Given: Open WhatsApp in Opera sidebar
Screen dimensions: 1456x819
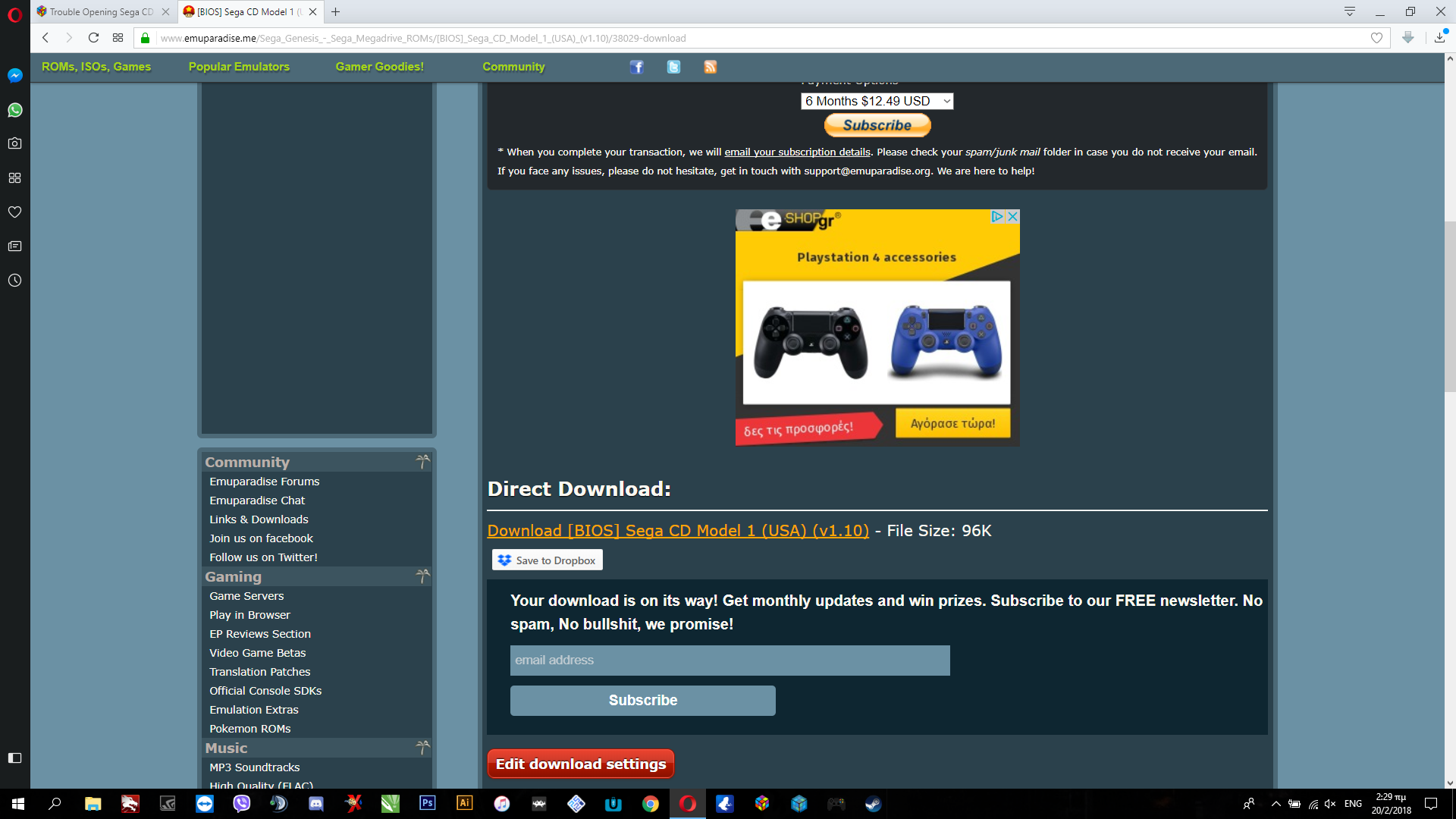Looking at the screenshot, I should click(14, 110).
